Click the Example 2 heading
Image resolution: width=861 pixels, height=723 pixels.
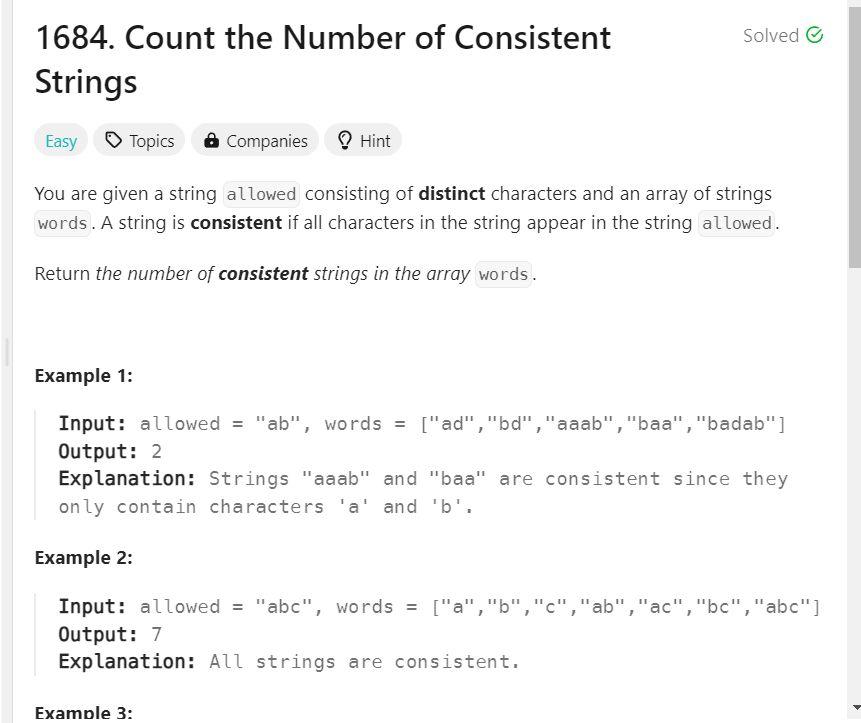(x=83, y=558)
